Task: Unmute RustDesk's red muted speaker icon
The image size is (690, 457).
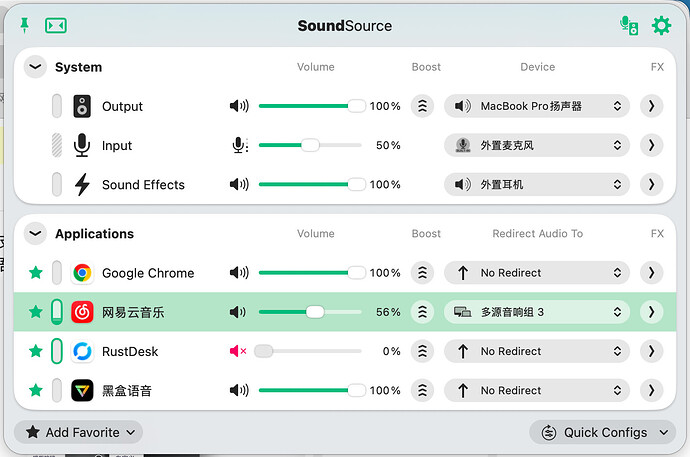Action: [x=238, y=351]
